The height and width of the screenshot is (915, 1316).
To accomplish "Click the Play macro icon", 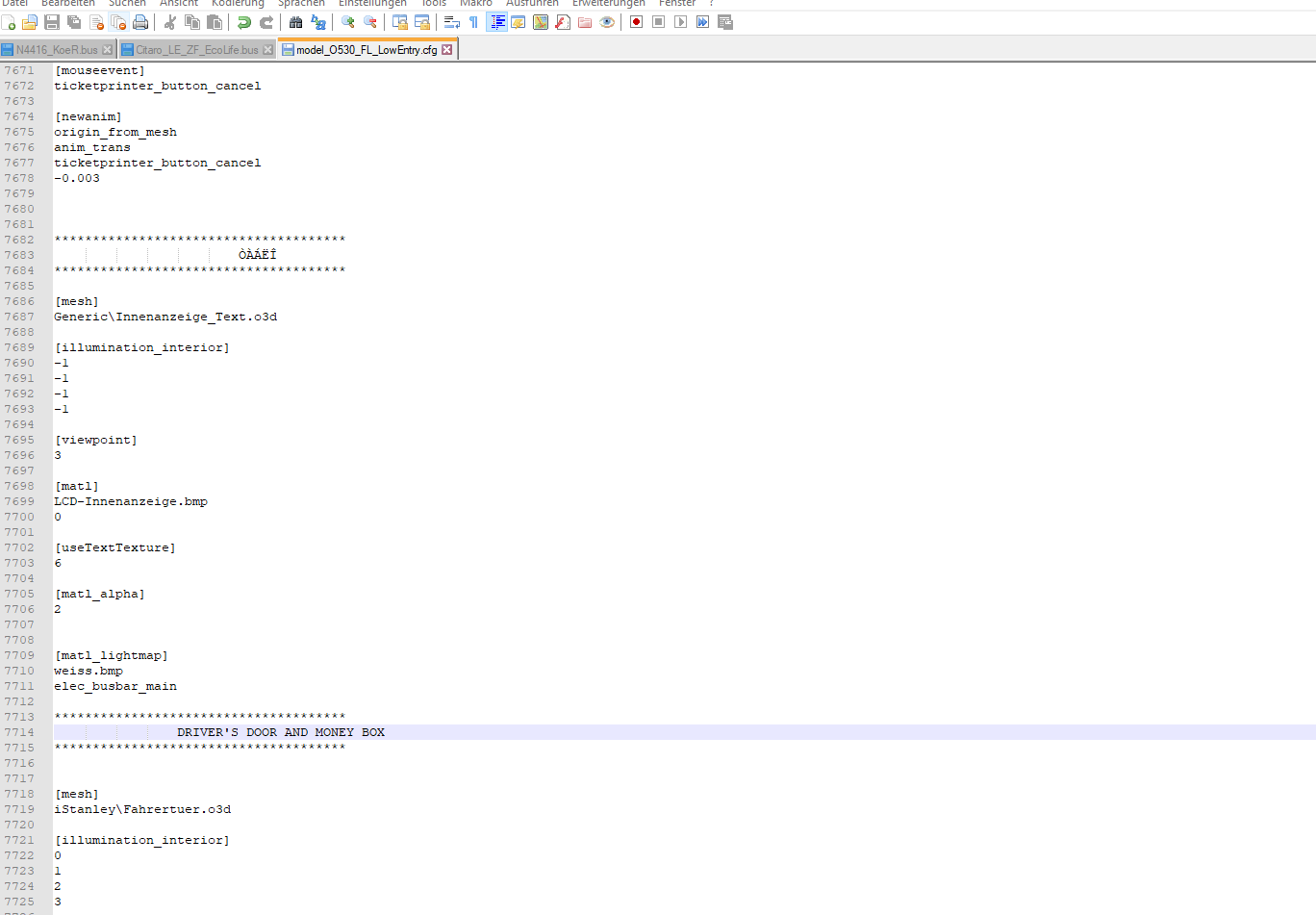I will (x=680, y=22).
